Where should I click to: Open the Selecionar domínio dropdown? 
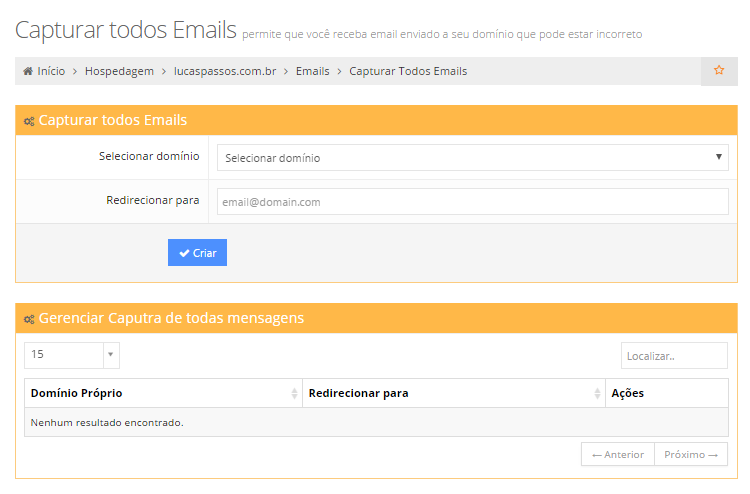pyautogui.click(x=472, y=158)
